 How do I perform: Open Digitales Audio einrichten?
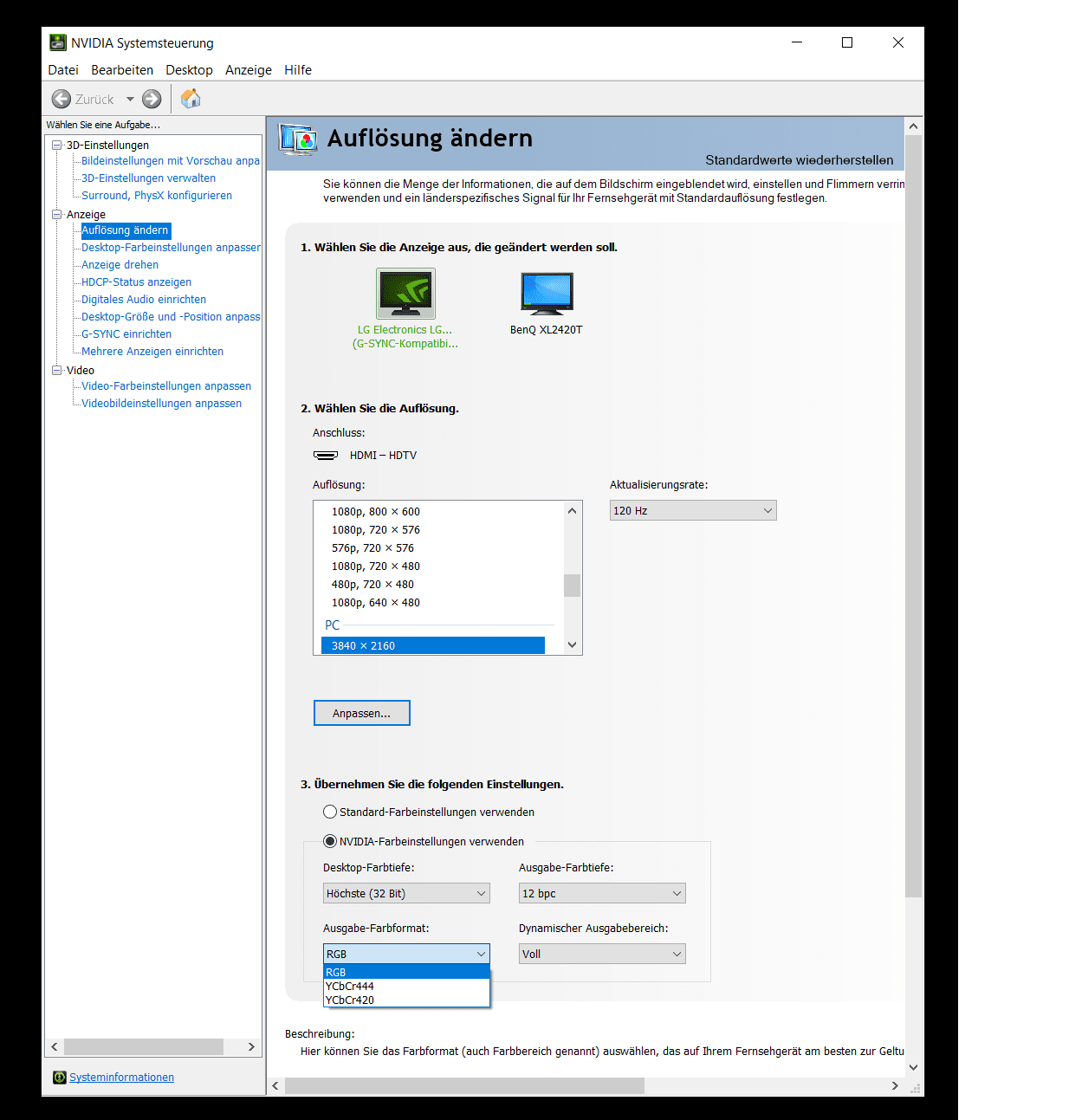tap(144, 300)
